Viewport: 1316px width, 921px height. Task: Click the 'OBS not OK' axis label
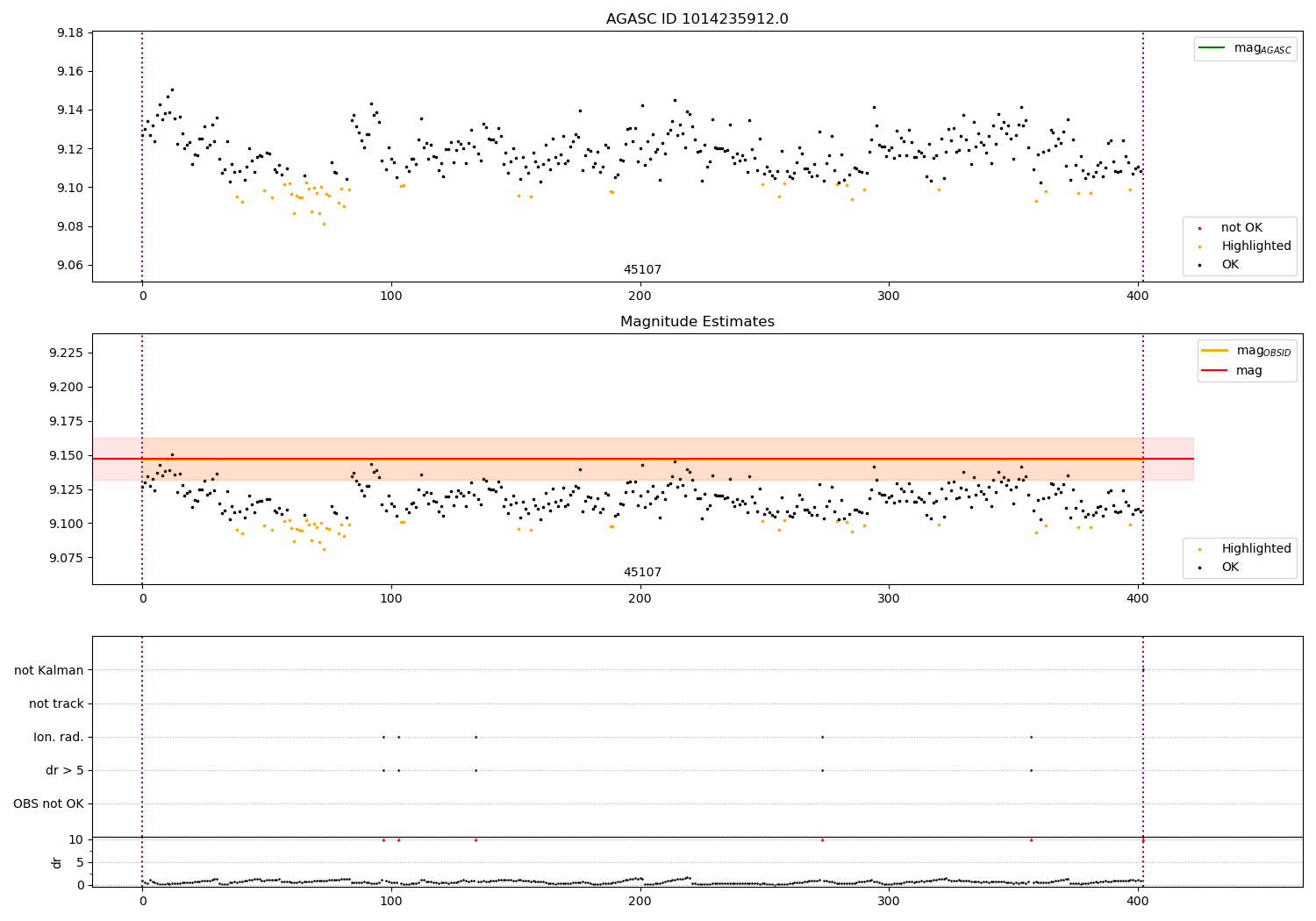coord(48,804)
